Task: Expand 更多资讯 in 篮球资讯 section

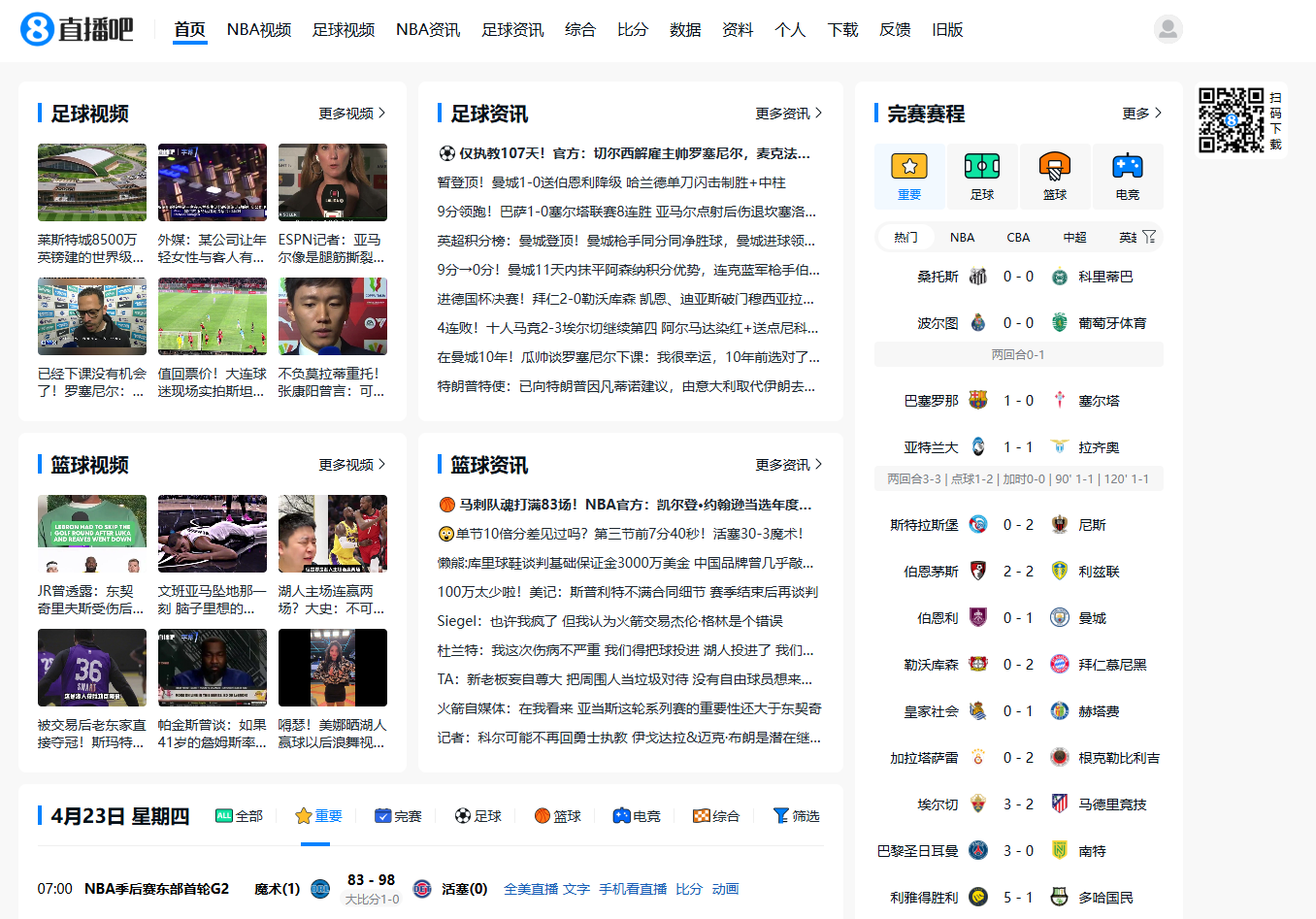Action: pos(788,465)
